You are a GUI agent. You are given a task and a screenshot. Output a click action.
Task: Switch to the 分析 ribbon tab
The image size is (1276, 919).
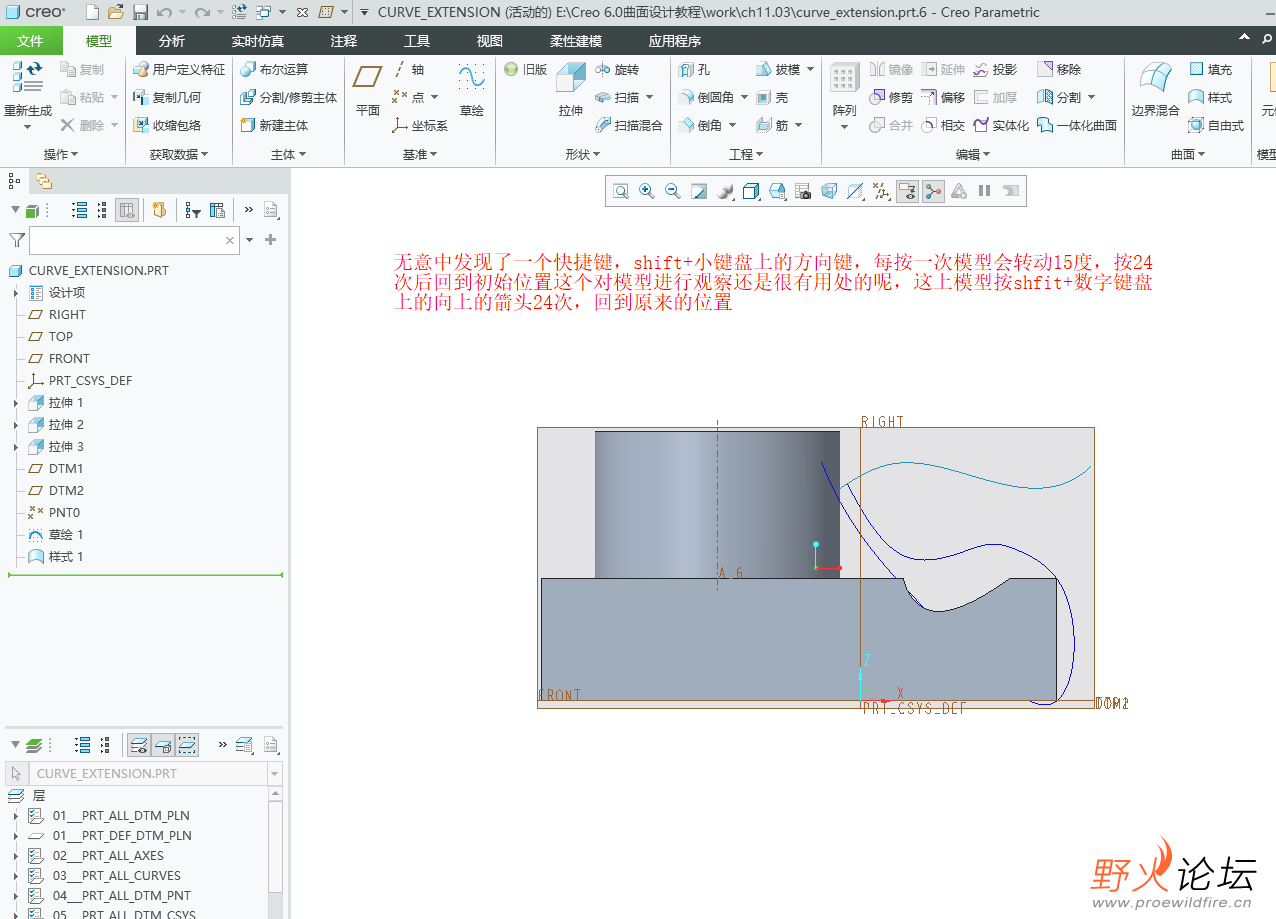click(x=171, y=41)
